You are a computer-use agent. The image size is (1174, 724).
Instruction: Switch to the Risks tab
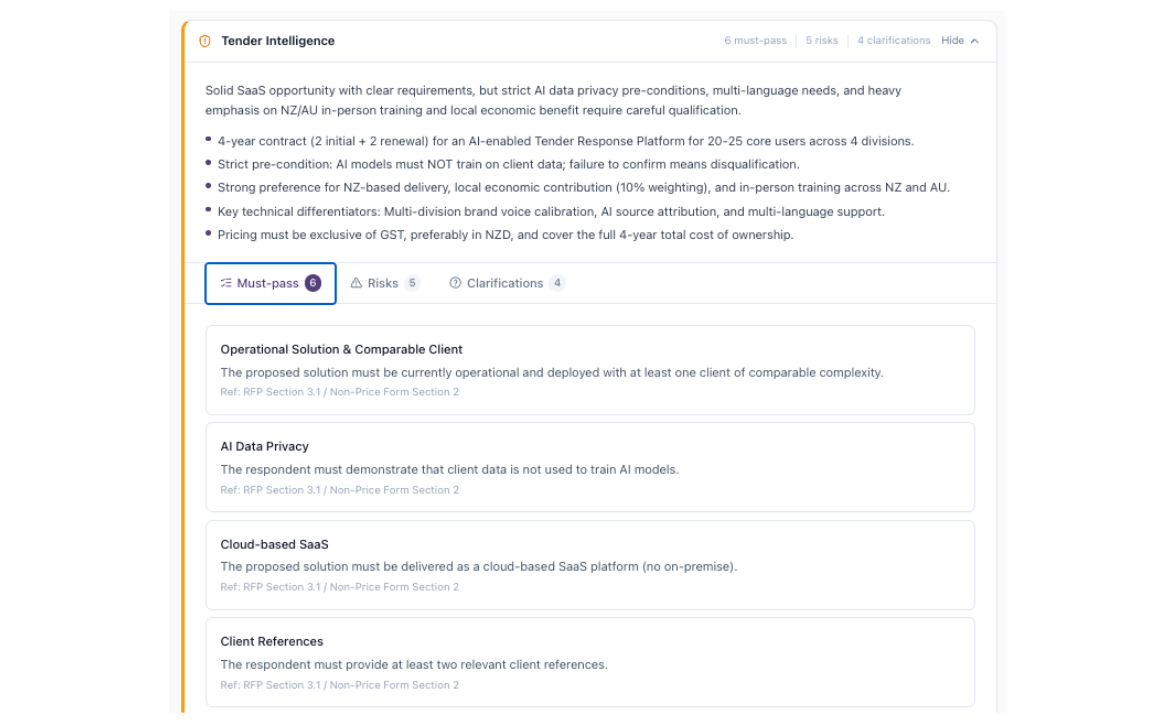point(383,284)
